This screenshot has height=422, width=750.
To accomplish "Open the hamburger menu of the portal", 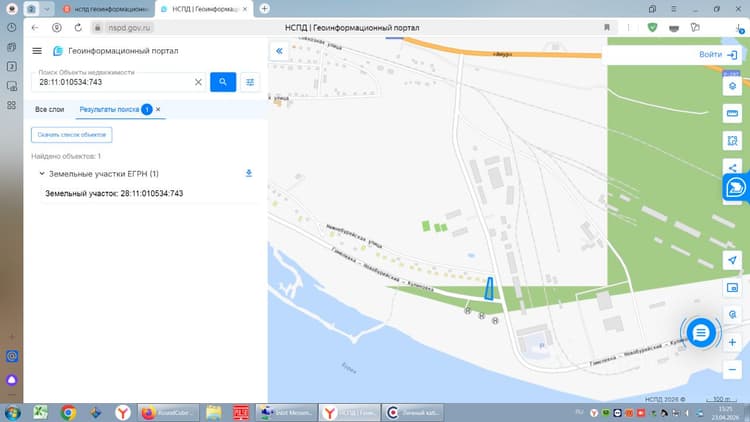I will (37, 51).
